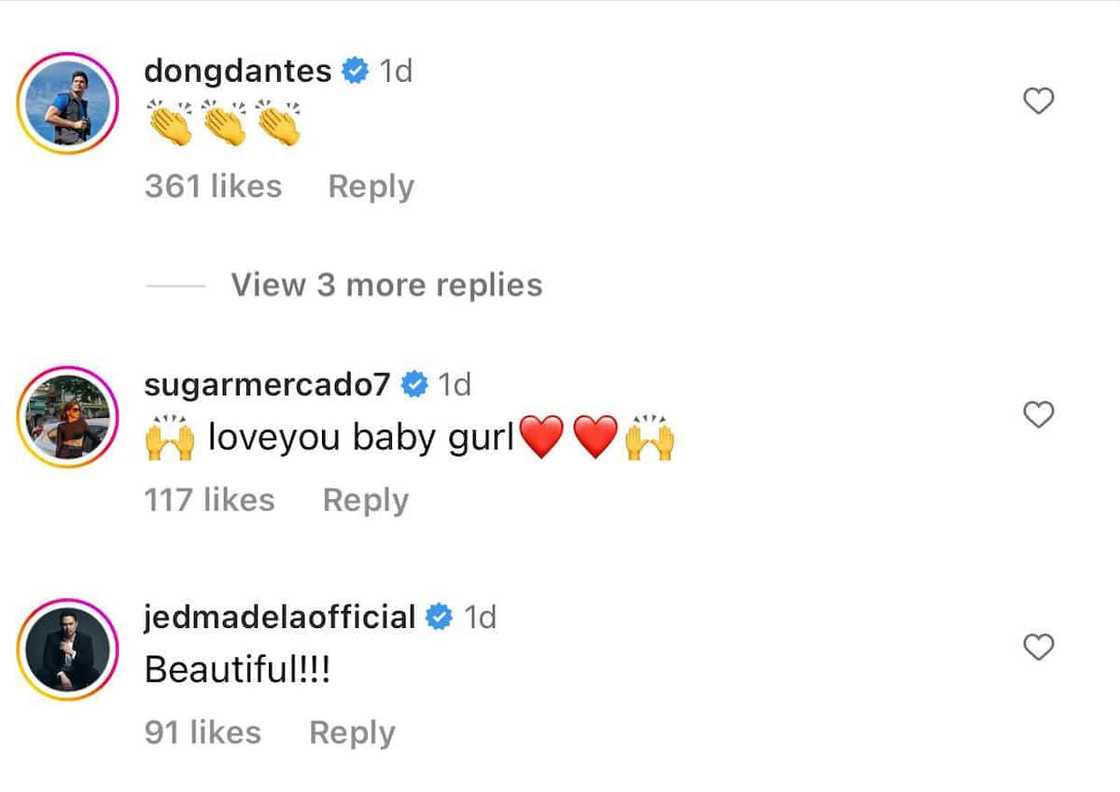1120x792 pixels.
Task: View the 91 likes list
Action: 203,733
